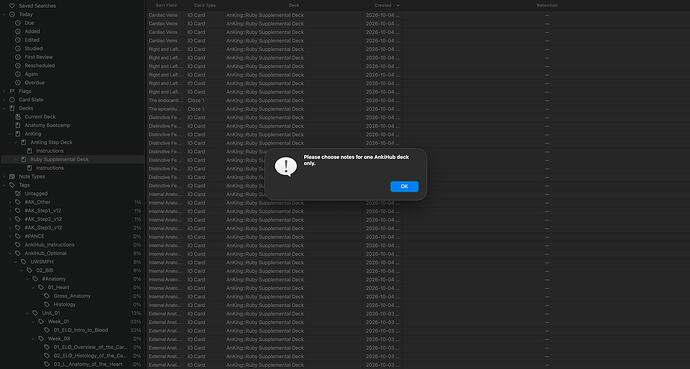Click the clock icon next to Added
The height and width of the screenshot is (369, 690).
[18, 32]
